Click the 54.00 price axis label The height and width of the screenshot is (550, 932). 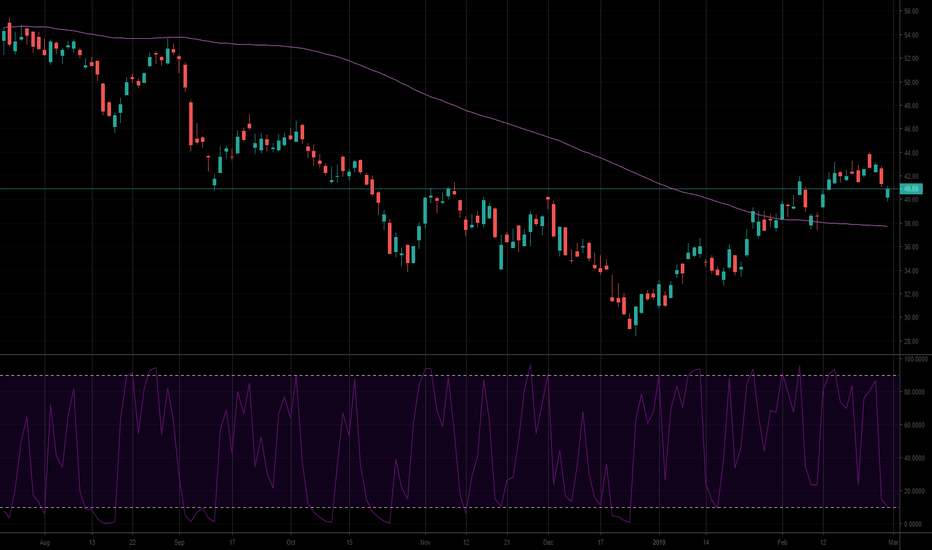911,35
